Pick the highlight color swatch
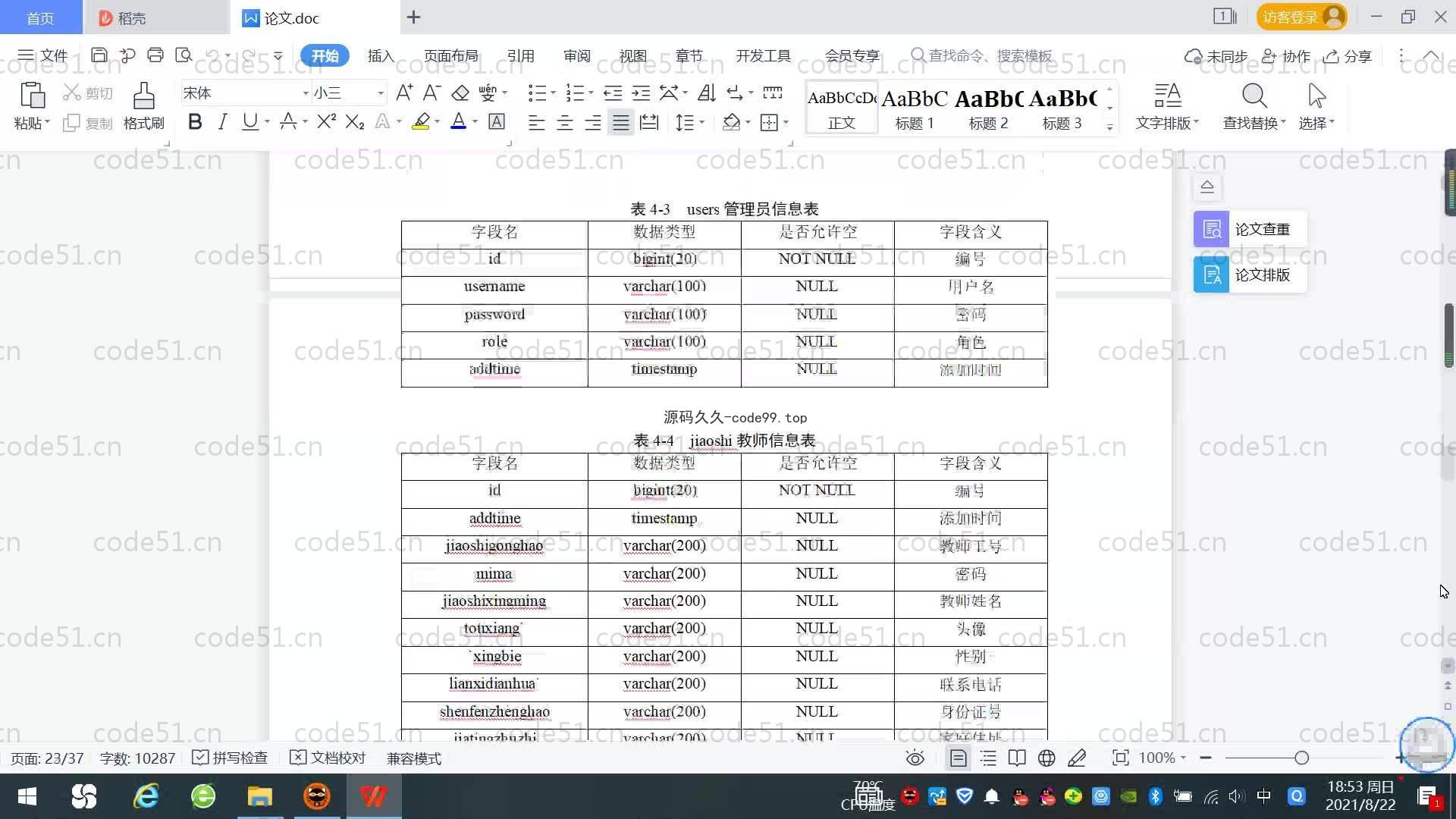 point(421,121)
